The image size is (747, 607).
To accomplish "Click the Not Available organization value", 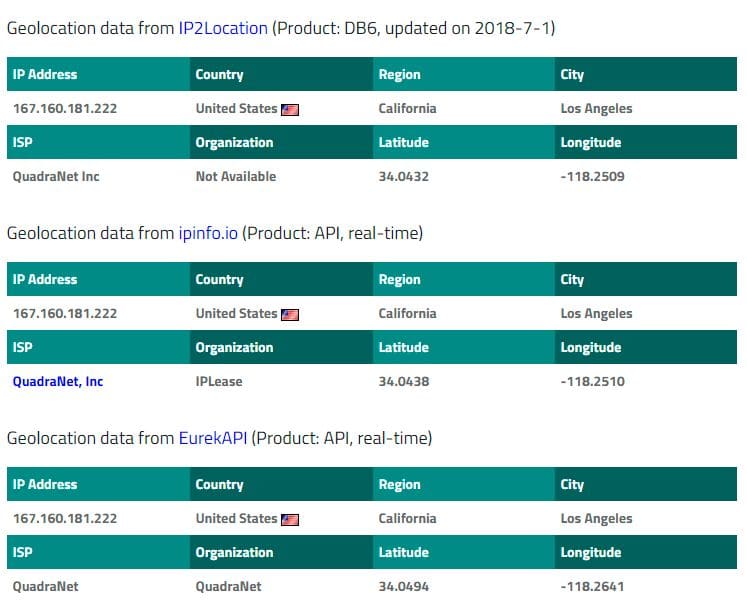I will (x=236, y=177).
